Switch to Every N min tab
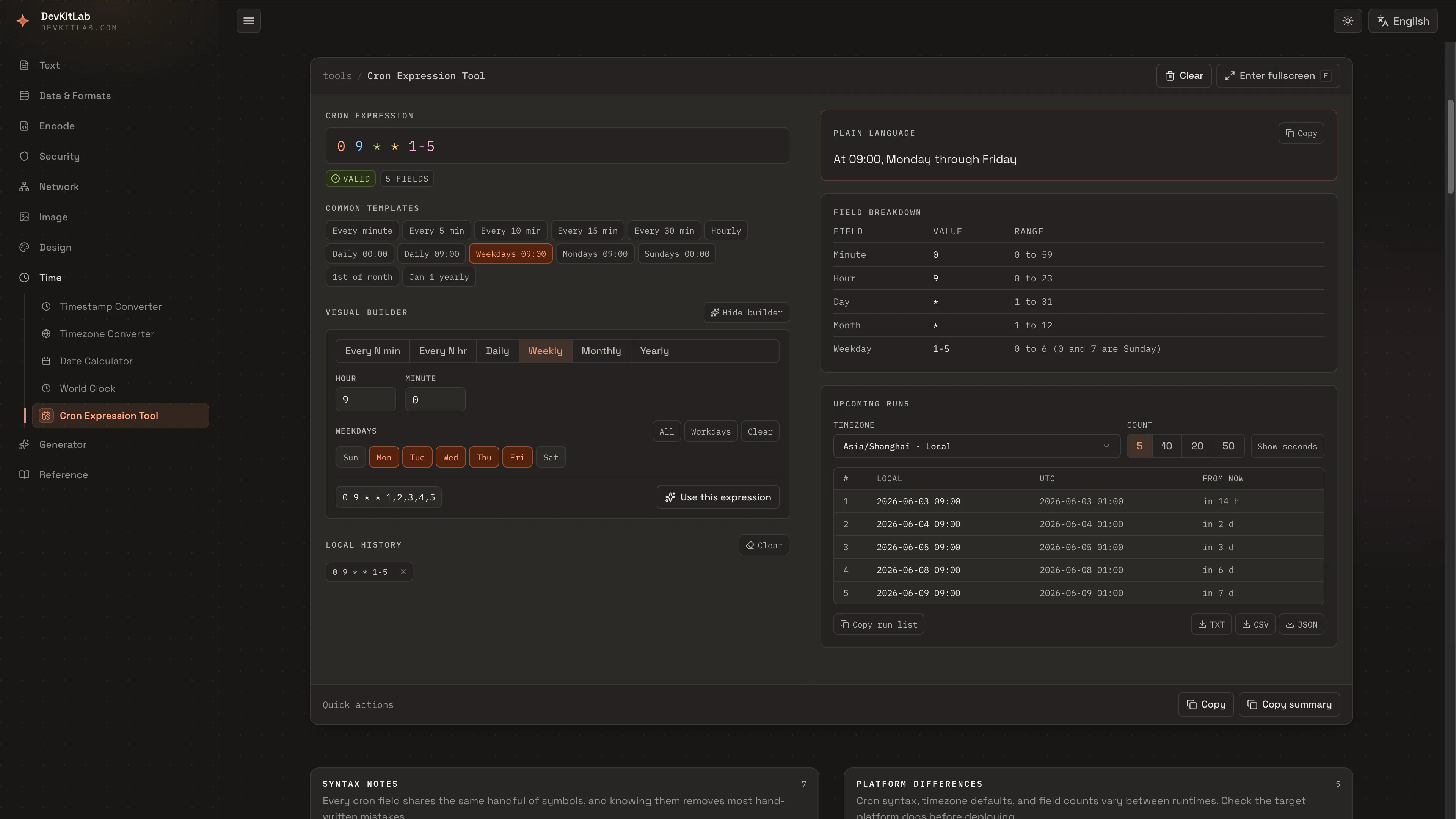 click(x=372, y=351)
